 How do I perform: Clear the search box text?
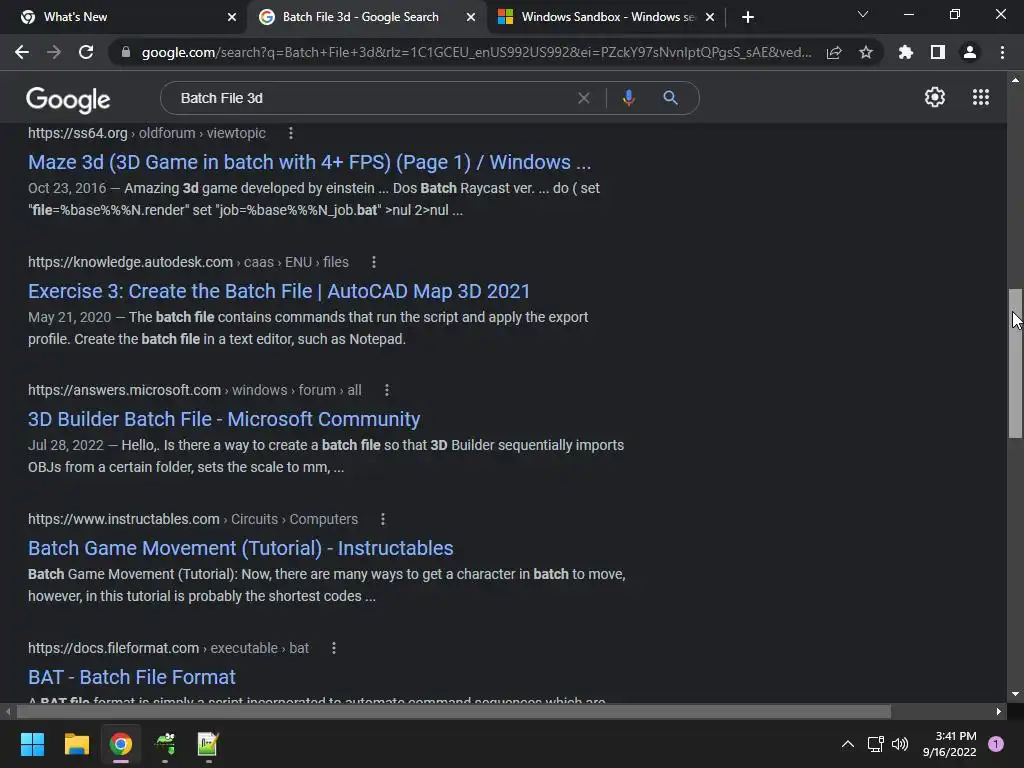(584, 98)
